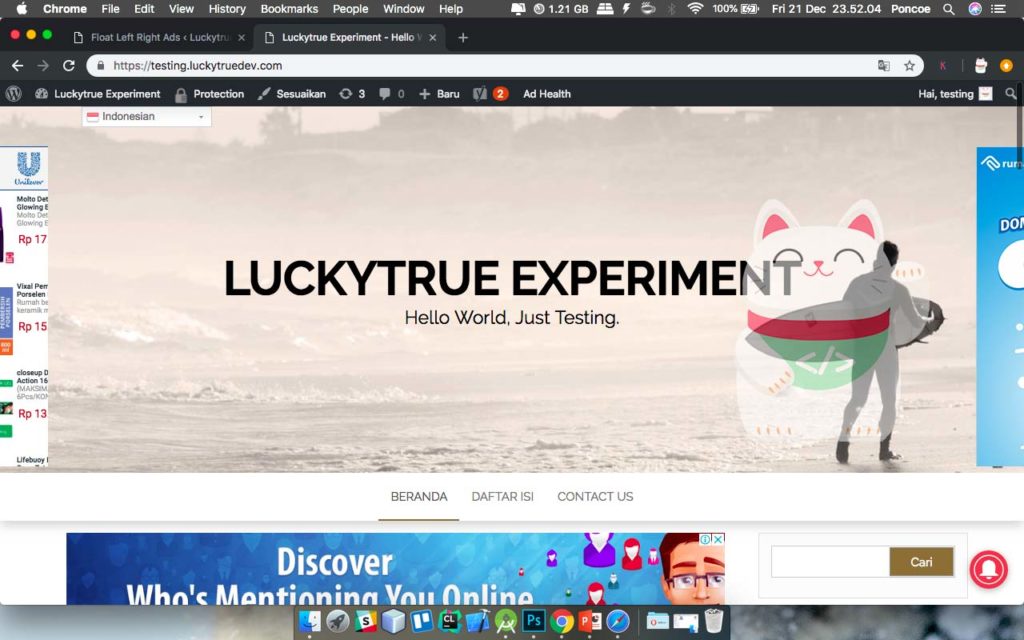Expand the Indonesian language dropdown

point(147,117)
